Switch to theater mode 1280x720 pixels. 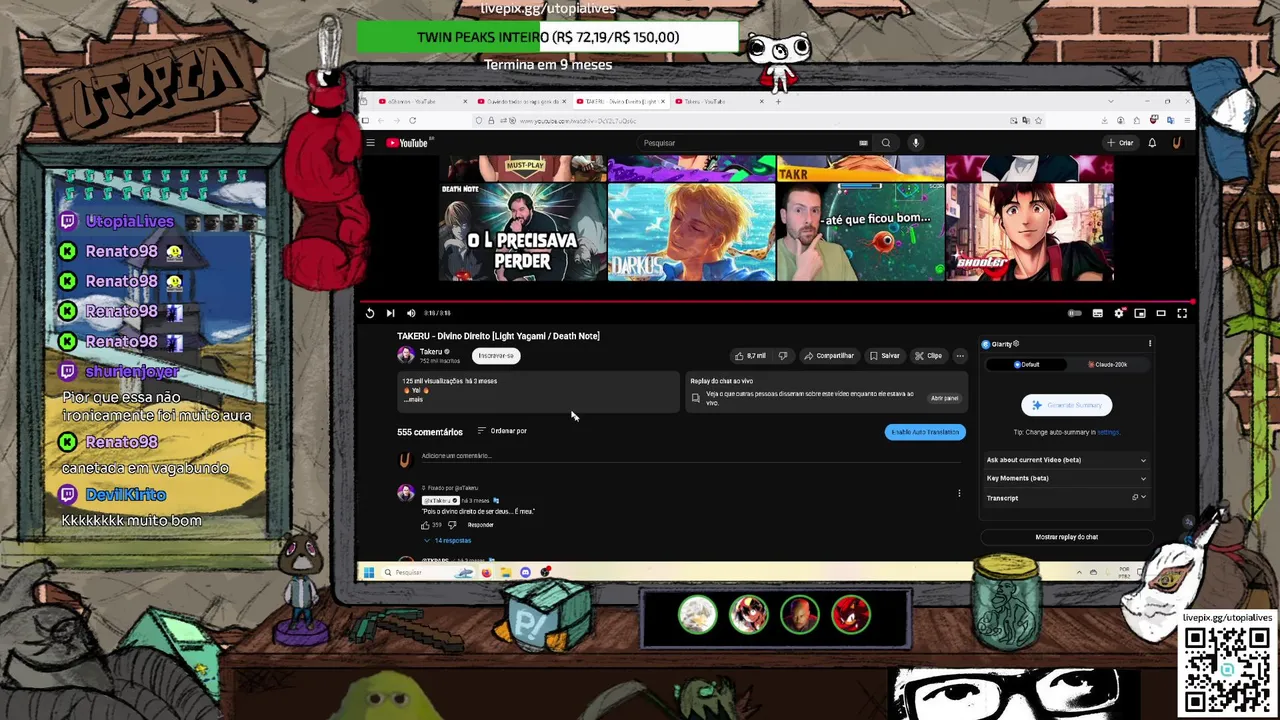click(1161, 313)
